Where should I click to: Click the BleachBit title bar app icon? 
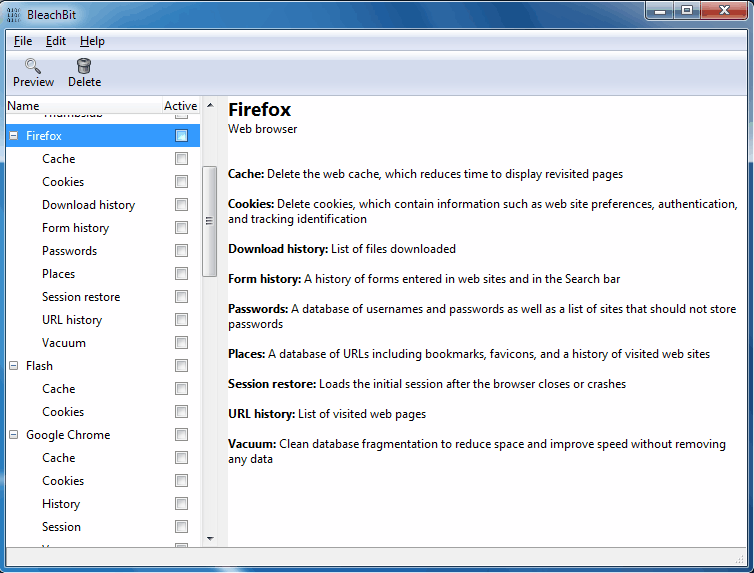pos(14,15)
